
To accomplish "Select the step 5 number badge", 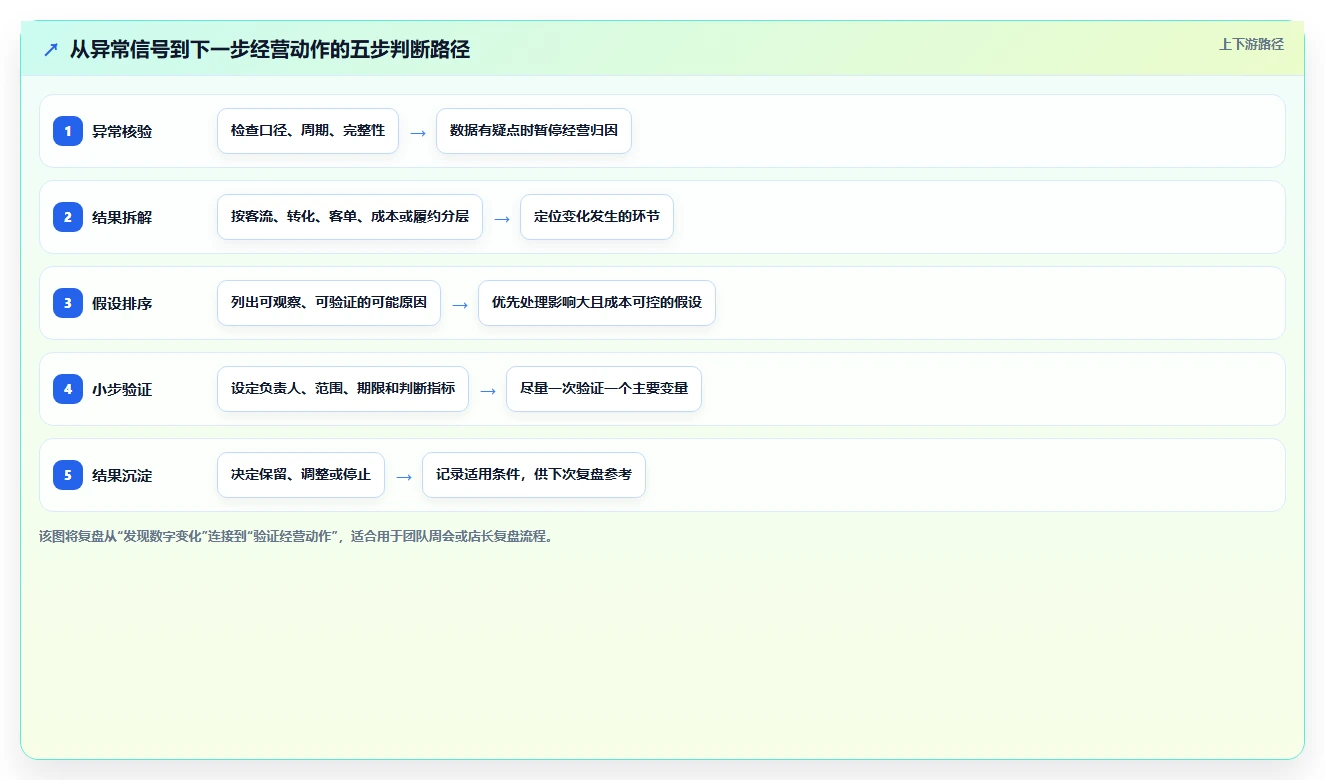I will point(68,475).
